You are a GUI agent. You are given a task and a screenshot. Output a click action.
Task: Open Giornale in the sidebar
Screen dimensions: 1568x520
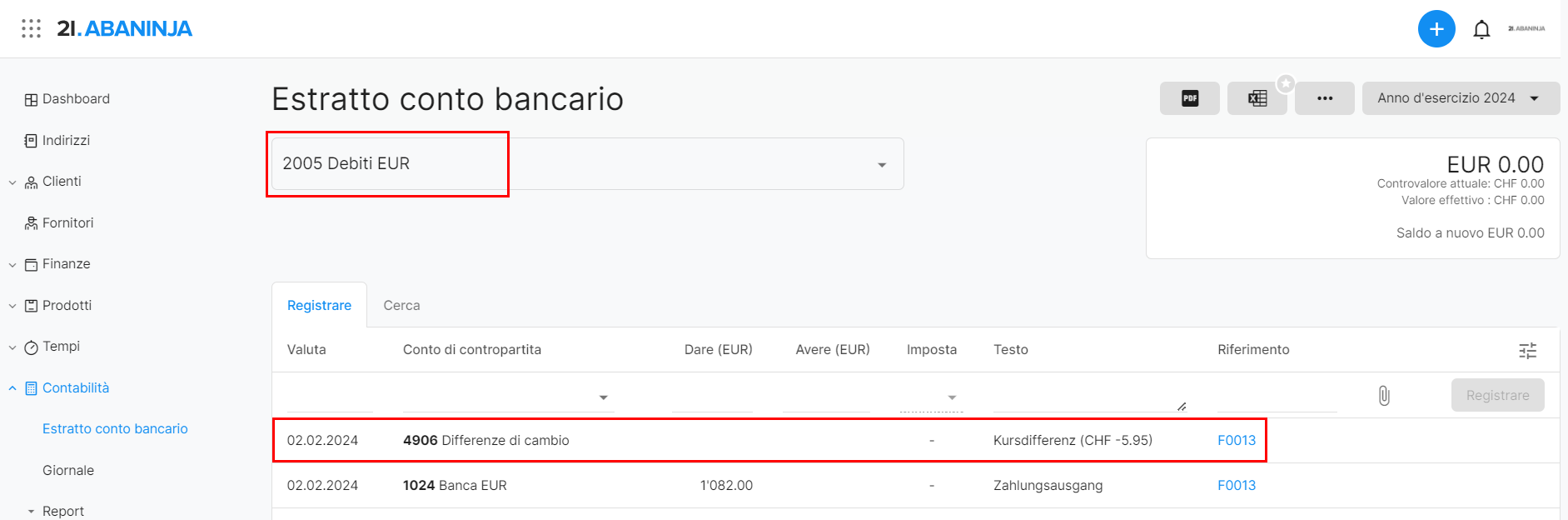pos(68,471)
